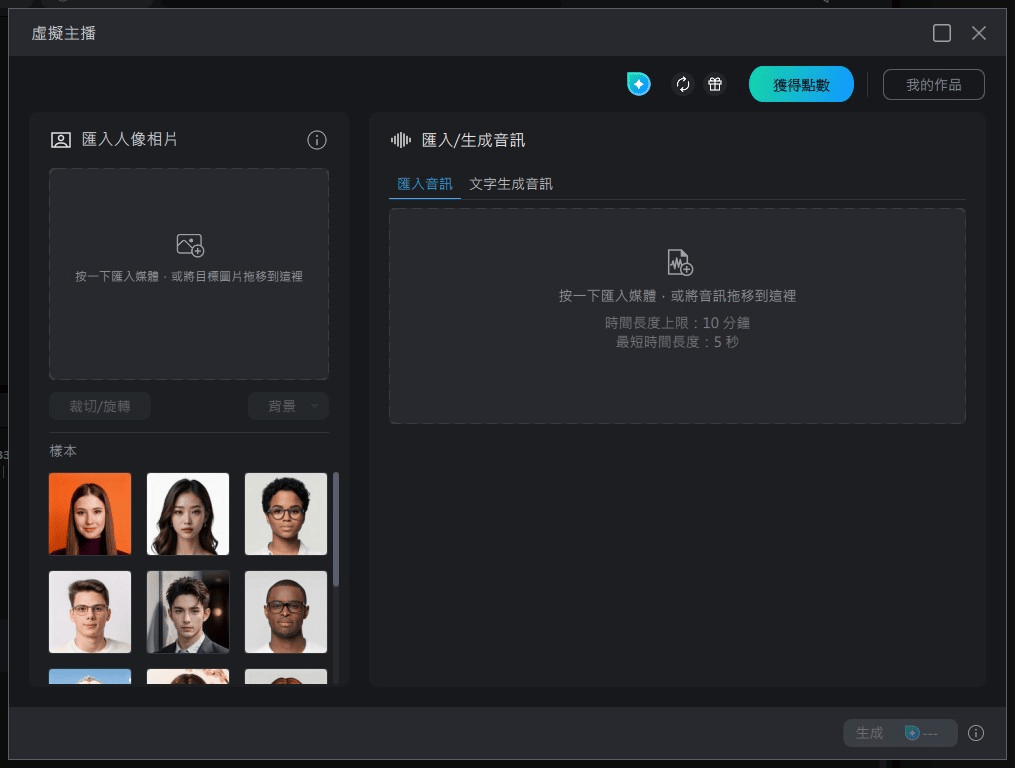Click the waveform icon beside 匯入/生成音訊
This screenshot has width=1015, height=768.
click(399, 141)
